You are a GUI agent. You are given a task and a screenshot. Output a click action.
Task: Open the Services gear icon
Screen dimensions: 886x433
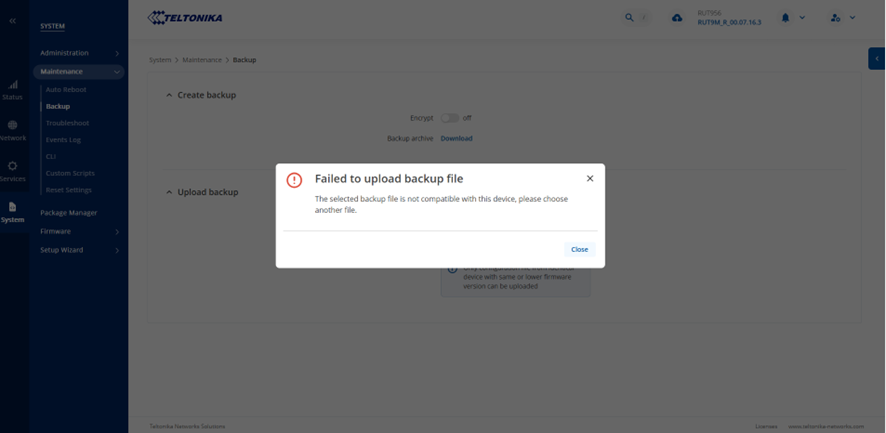(x=13, y=171)
